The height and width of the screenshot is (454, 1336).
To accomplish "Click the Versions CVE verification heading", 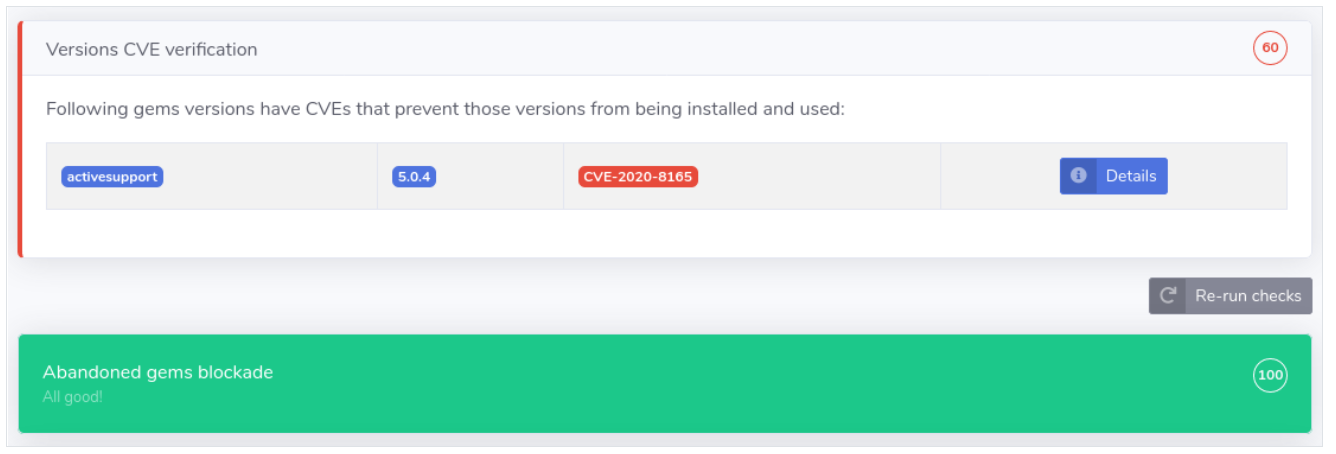I will pyautogui.click(x=151, y=49).
